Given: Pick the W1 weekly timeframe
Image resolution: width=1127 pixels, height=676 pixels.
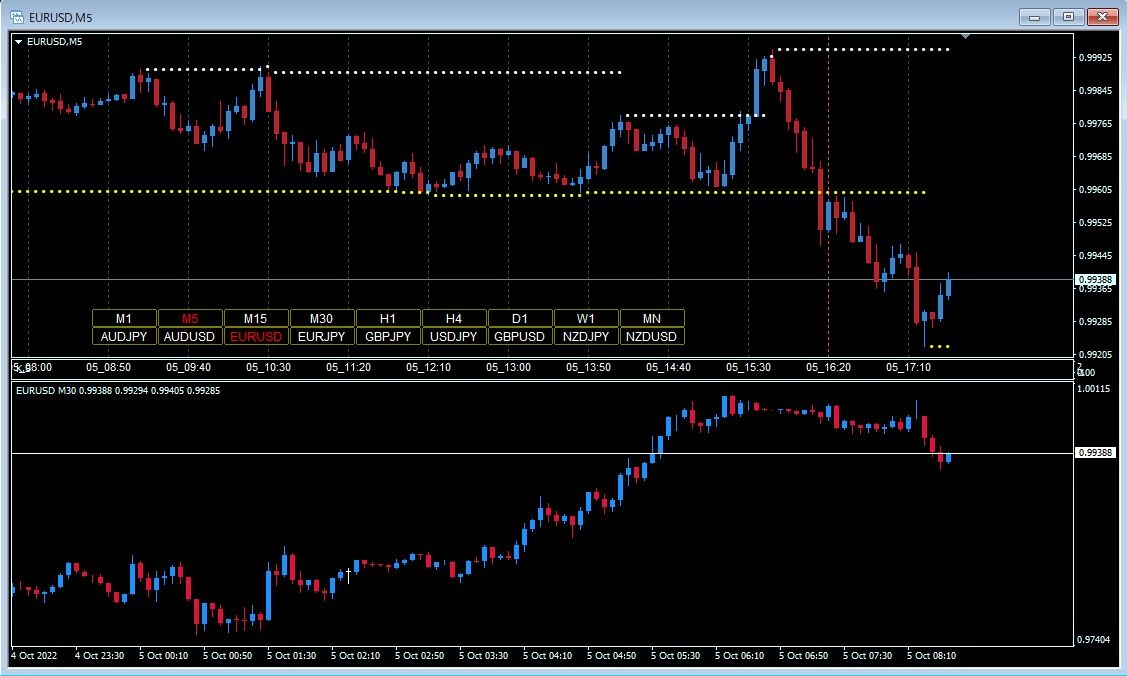Looking at the screenshot, I should [586, 318].
